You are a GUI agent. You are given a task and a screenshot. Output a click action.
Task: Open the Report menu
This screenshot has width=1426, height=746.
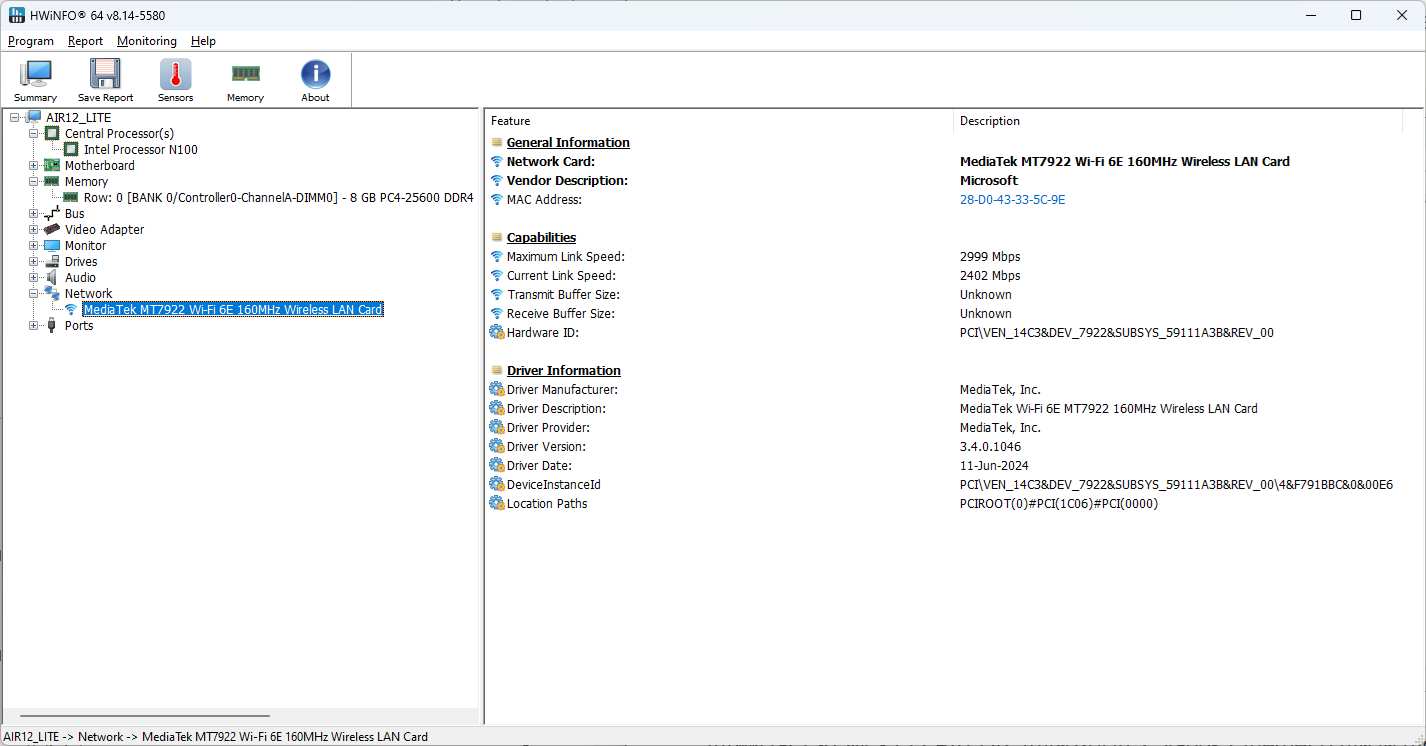coord(86,41)
